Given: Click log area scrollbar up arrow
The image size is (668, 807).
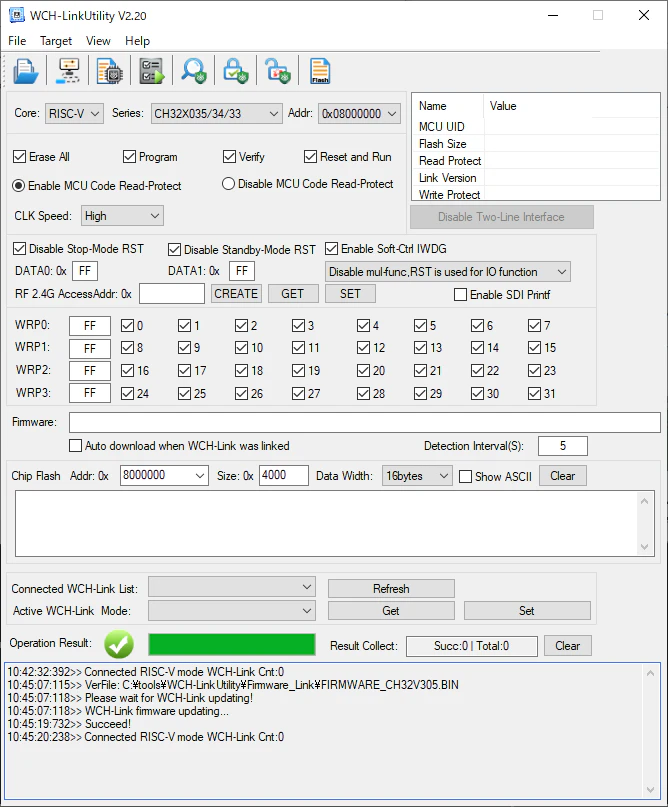Looking at the screenshot, I should coord(651,673).
